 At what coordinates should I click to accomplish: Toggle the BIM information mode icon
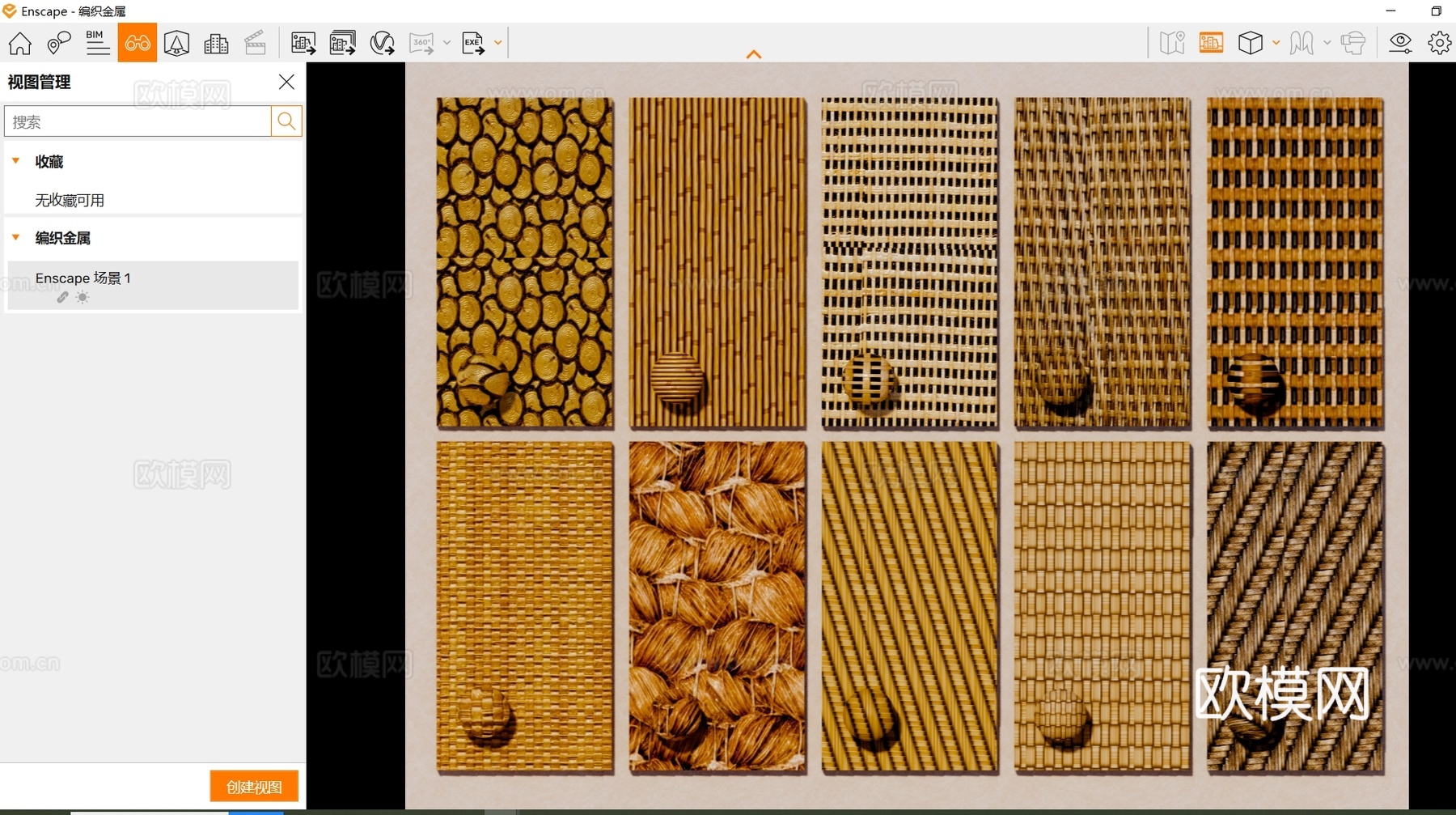coord(98,43)
